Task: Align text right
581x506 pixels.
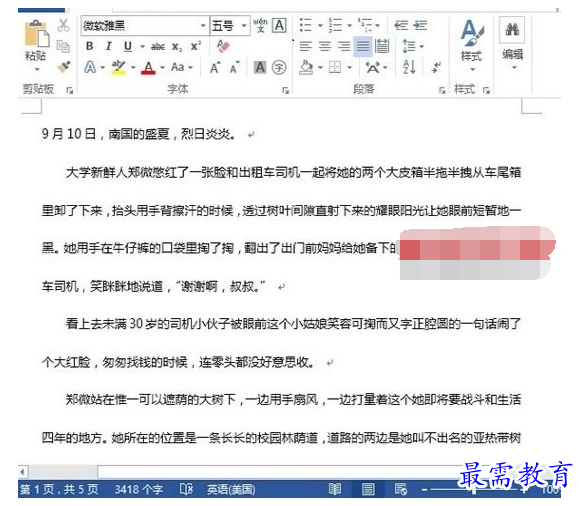Action: point(344,46)
